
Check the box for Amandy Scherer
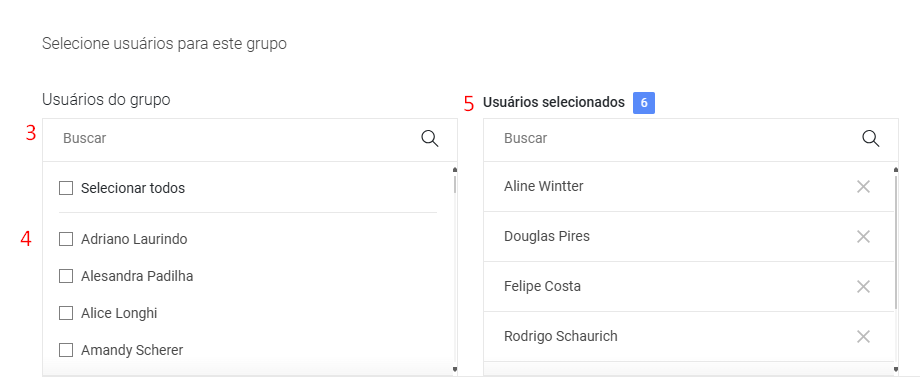click(66, 351)
